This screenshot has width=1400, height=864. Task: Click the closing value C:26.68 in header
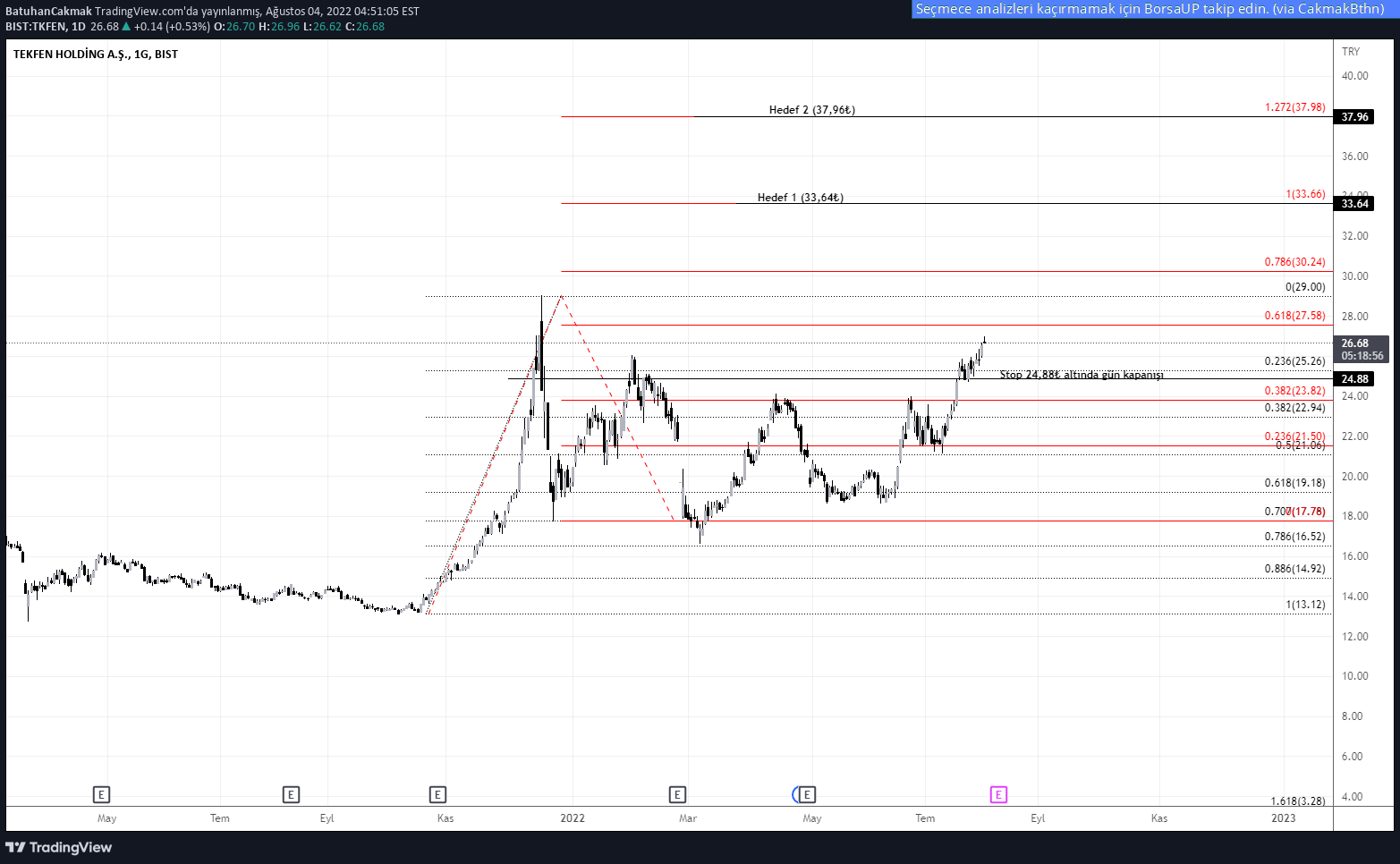click(365, 26)
